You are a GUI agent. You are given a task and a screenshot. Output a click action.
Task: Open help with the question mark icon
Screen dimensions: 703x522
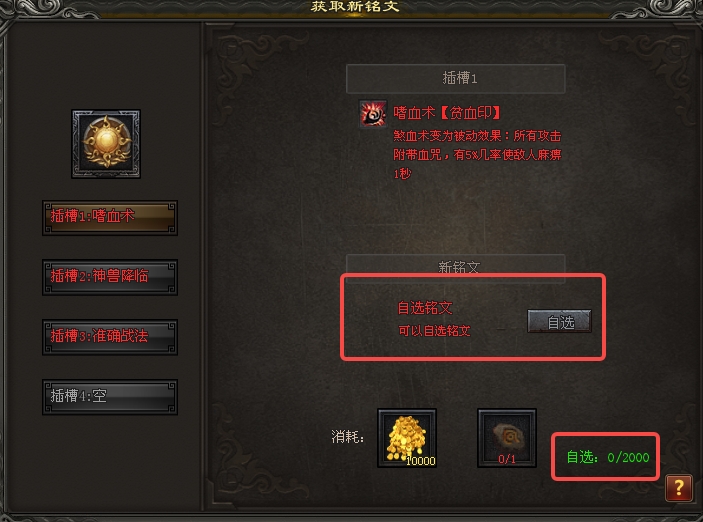(679, 487)
